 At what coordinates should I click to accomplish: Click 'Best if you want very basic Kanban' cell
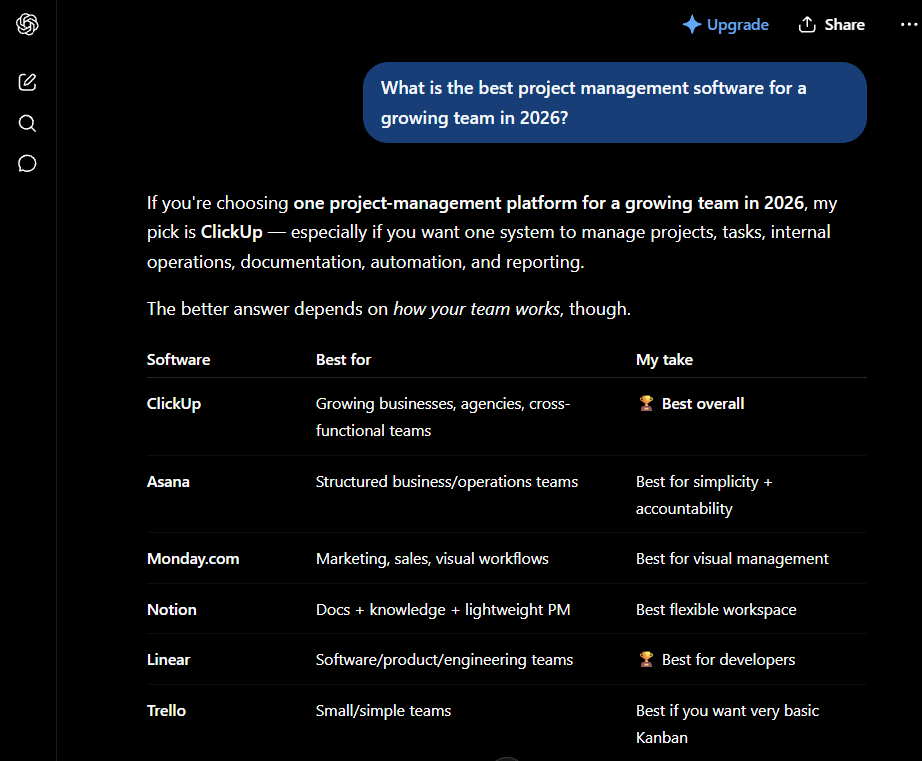point(727,724)
